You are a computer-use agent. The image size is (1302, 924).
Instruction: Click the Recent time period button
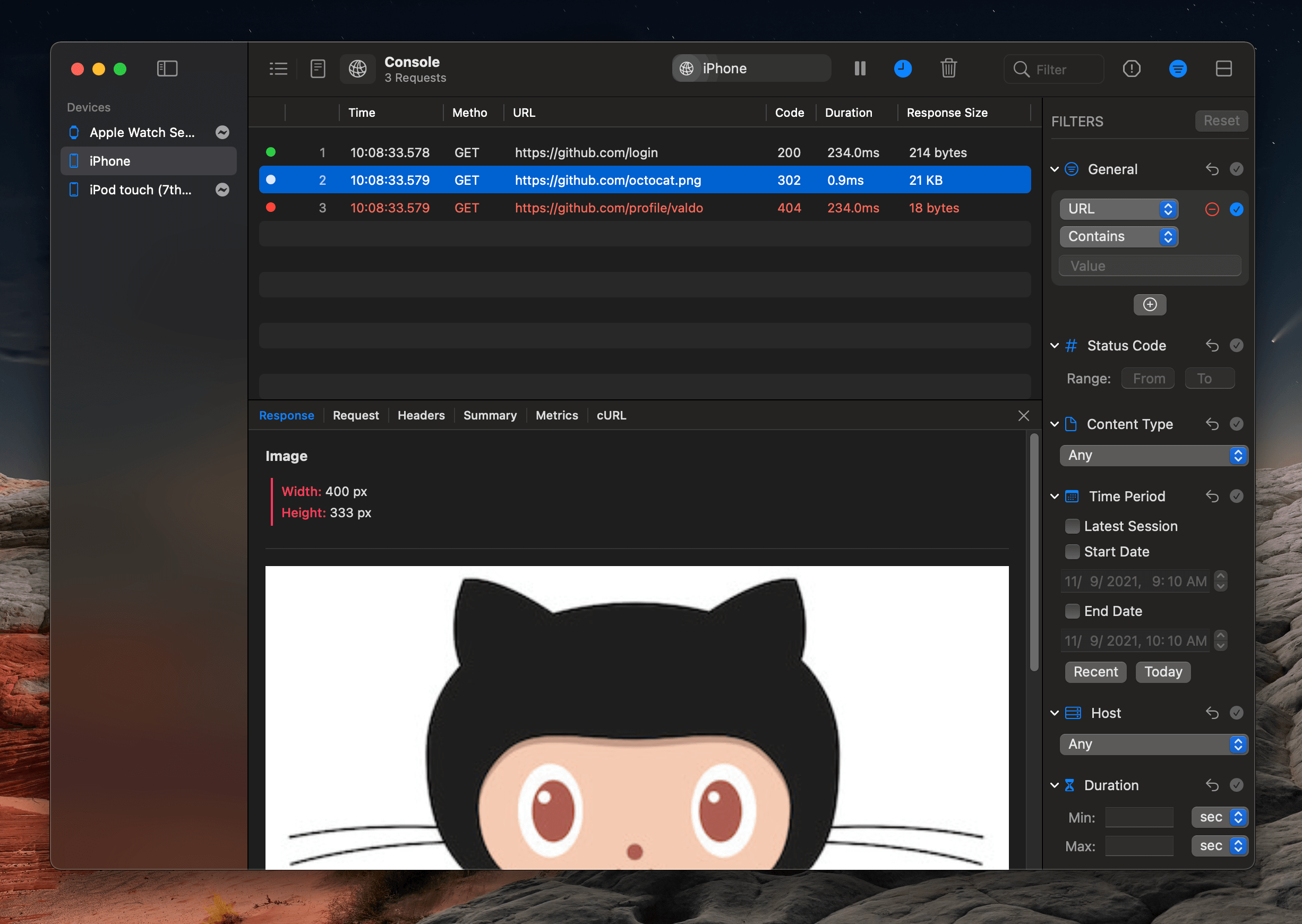1095,672
